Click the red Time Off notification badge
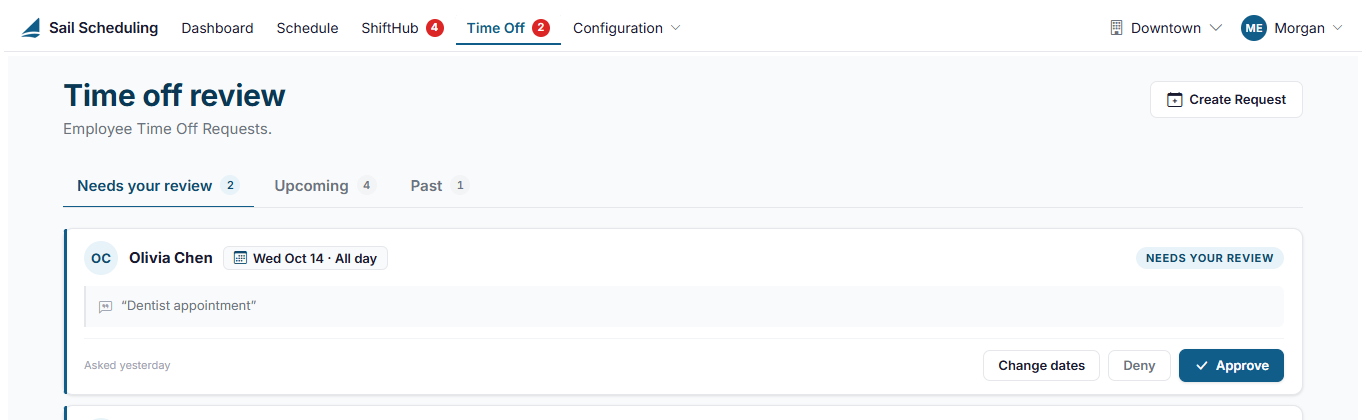 pos(541,28)
